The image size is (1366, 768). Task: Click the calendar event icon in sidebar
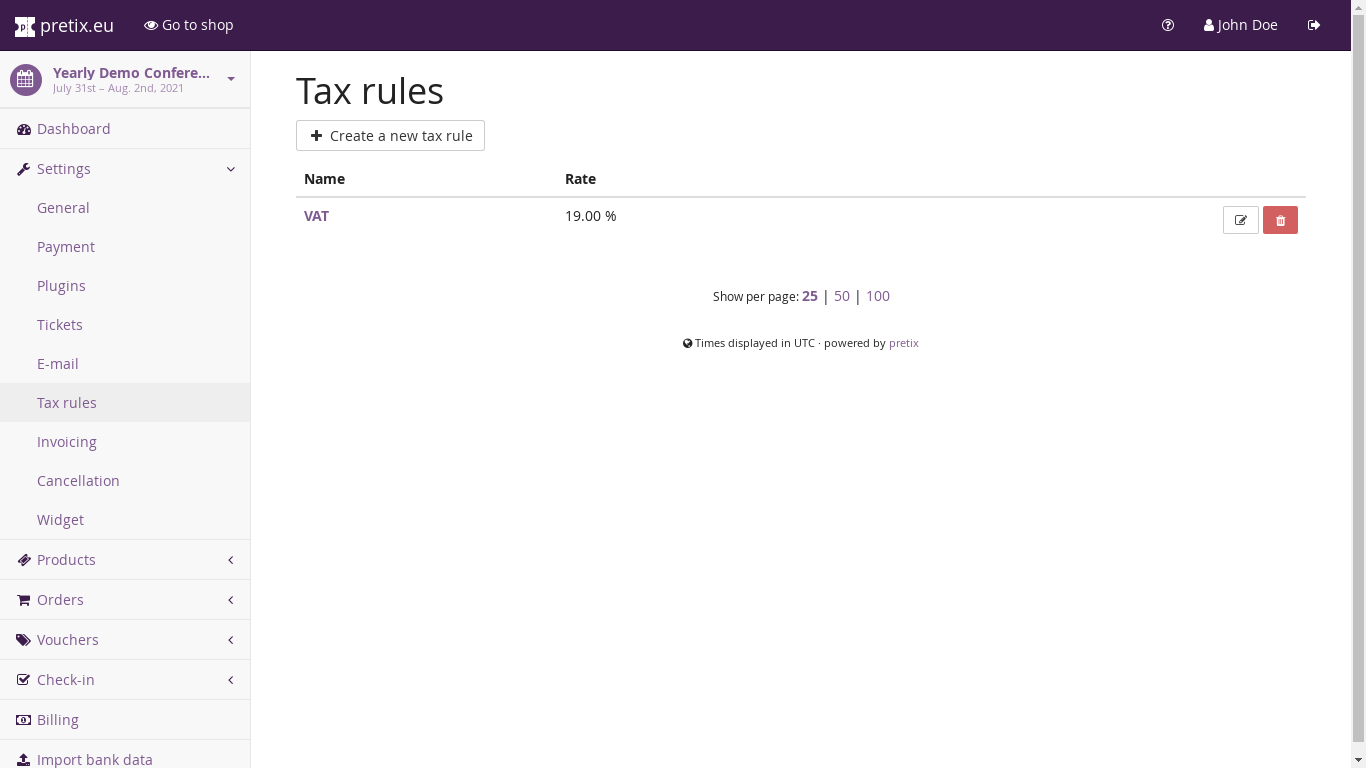click(x=26, y=80)
